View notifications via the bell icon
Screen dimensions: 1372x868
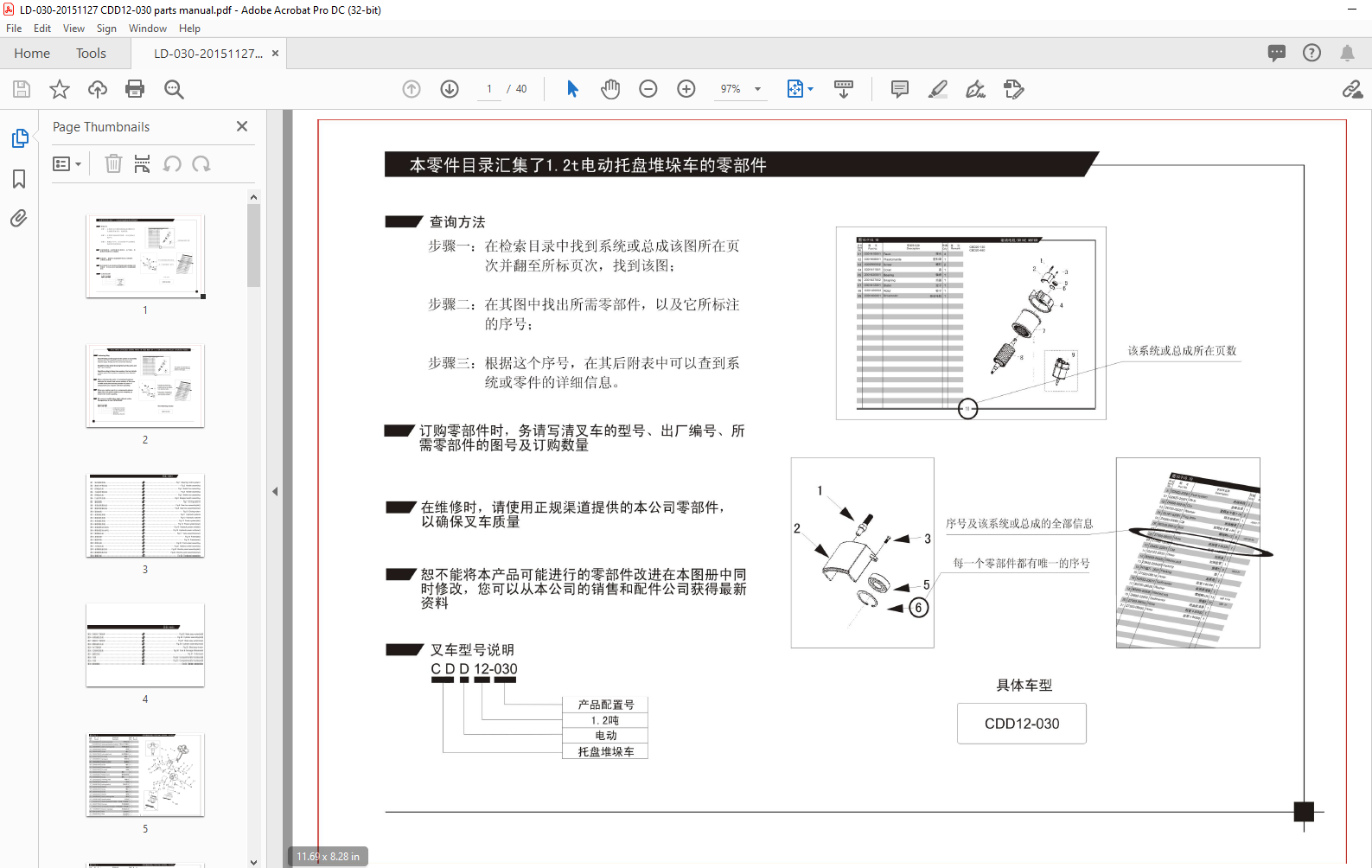click(1347, 53)
